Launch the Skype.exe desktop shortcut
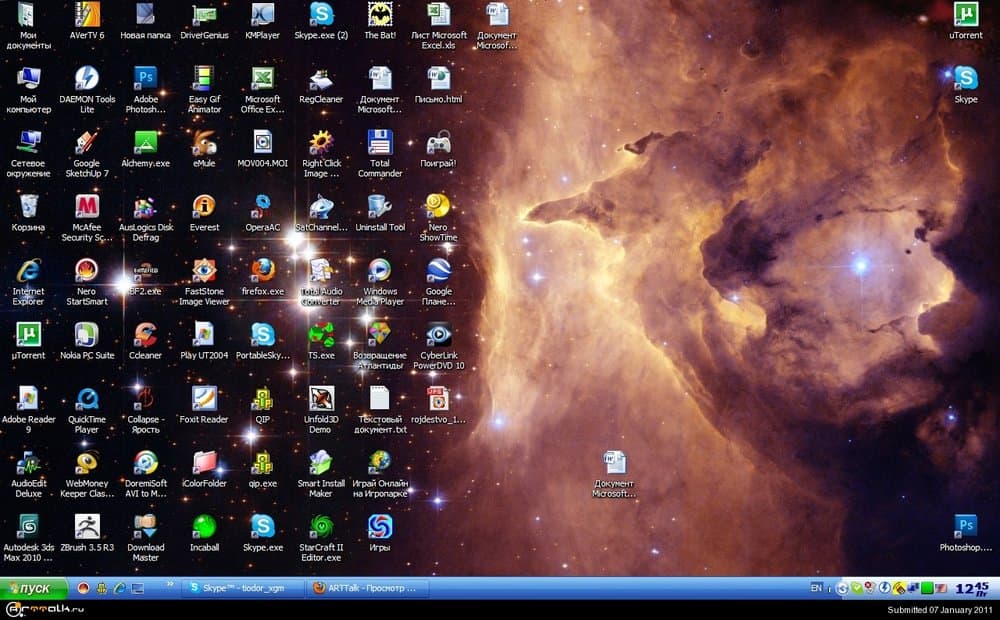Screen dimensions: 1000x620 (x=262, y=527)
